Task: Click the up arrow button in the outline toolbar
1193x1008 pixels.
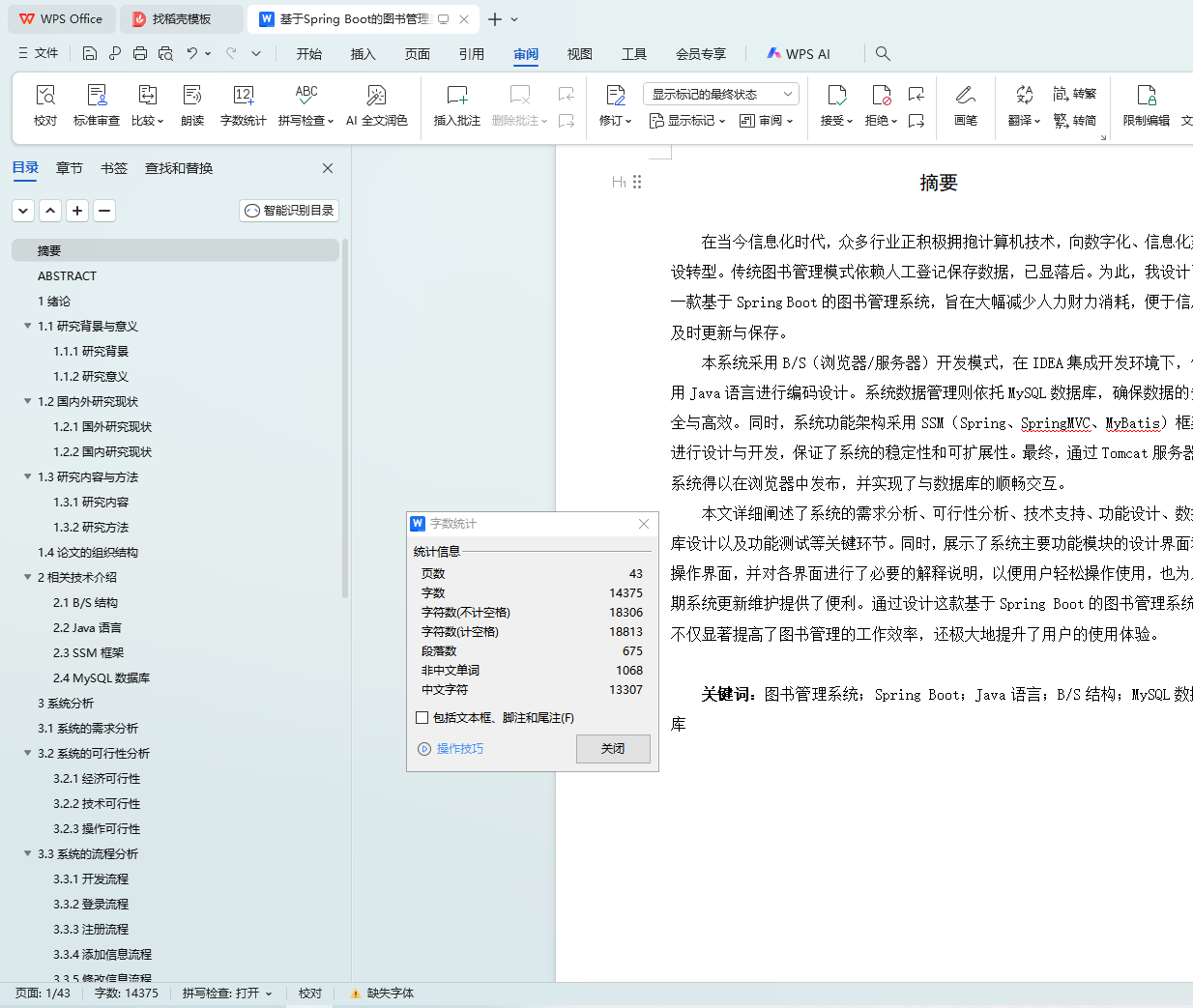Action: (50, 211)
